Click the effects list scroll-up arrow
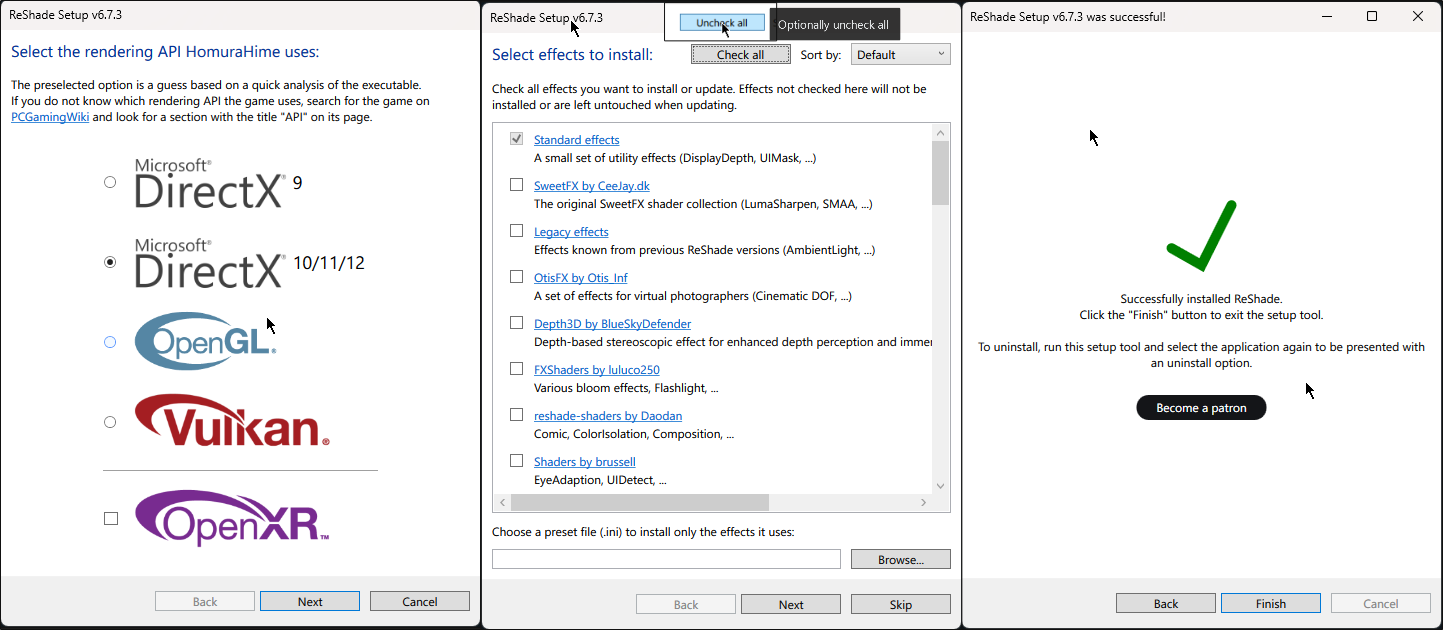The width and height of the screenshot is (1443, 630). [940, 132]
